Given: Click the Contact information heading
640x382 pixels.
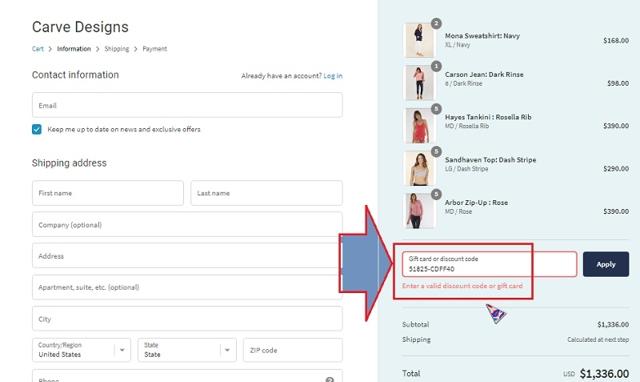Looking at the screenshot, I should [76, 75].
